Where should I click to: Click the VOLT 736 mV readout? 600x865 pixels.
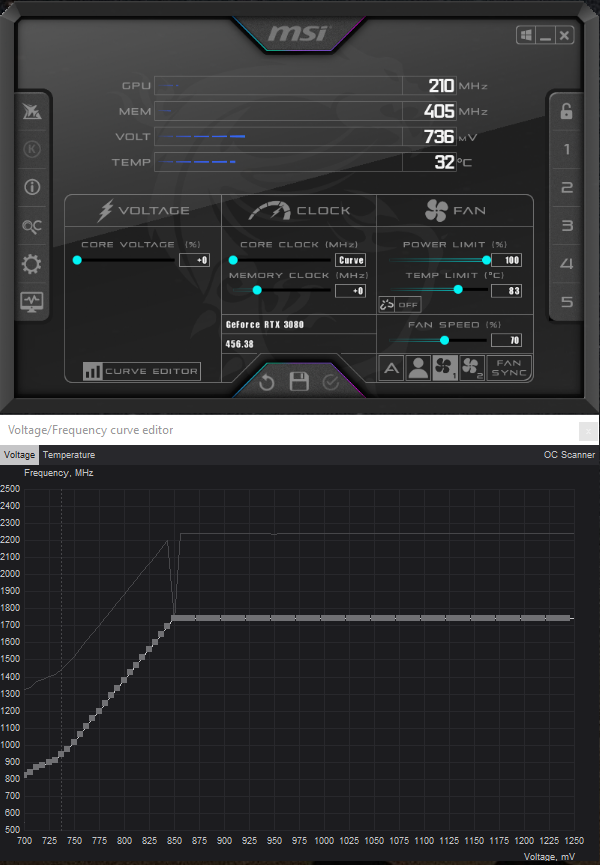coord(438,136)
